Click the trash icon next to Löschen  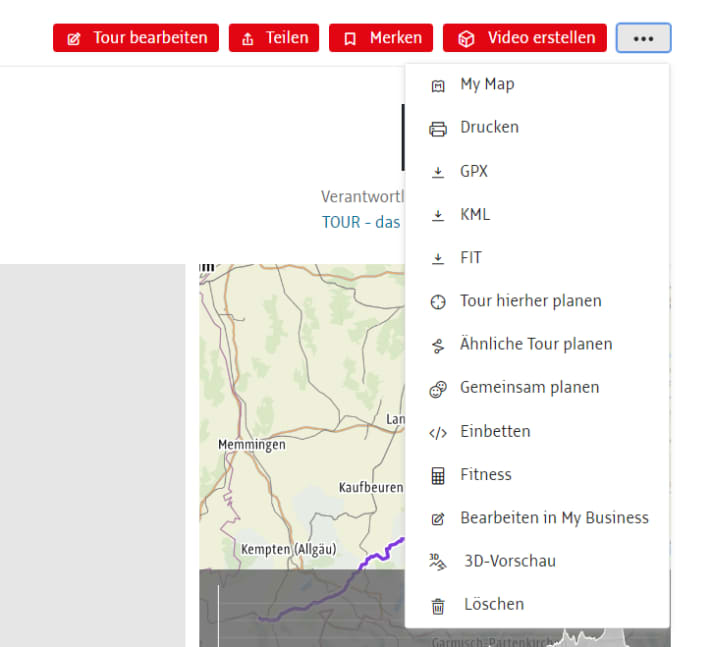437,605
